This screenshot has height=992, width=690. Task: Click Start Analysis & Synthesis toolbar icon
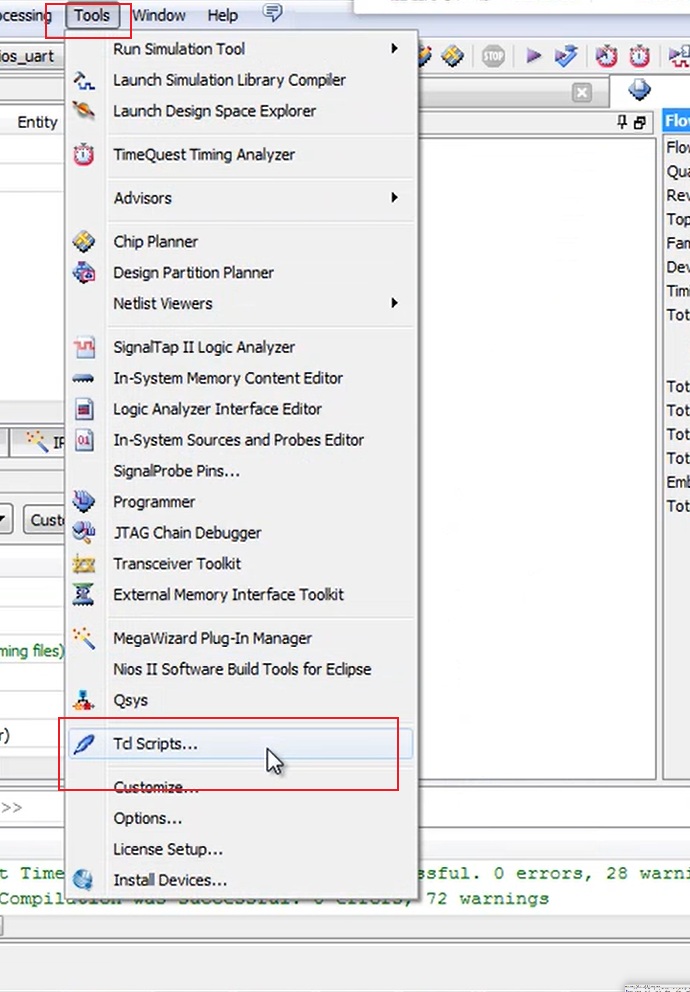pos(566,56)
